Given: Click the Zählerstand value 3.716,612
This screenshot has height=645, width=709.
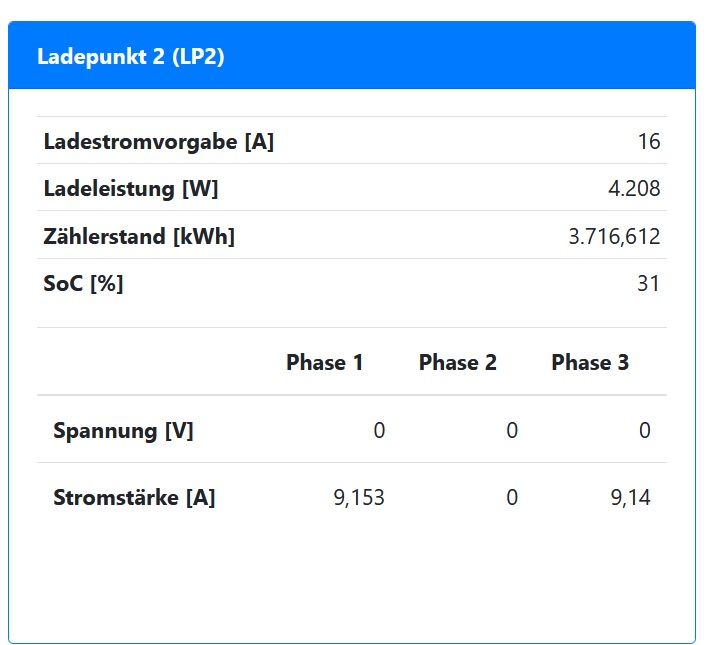Looking at the screenshot, I should [x=614, y=237].
